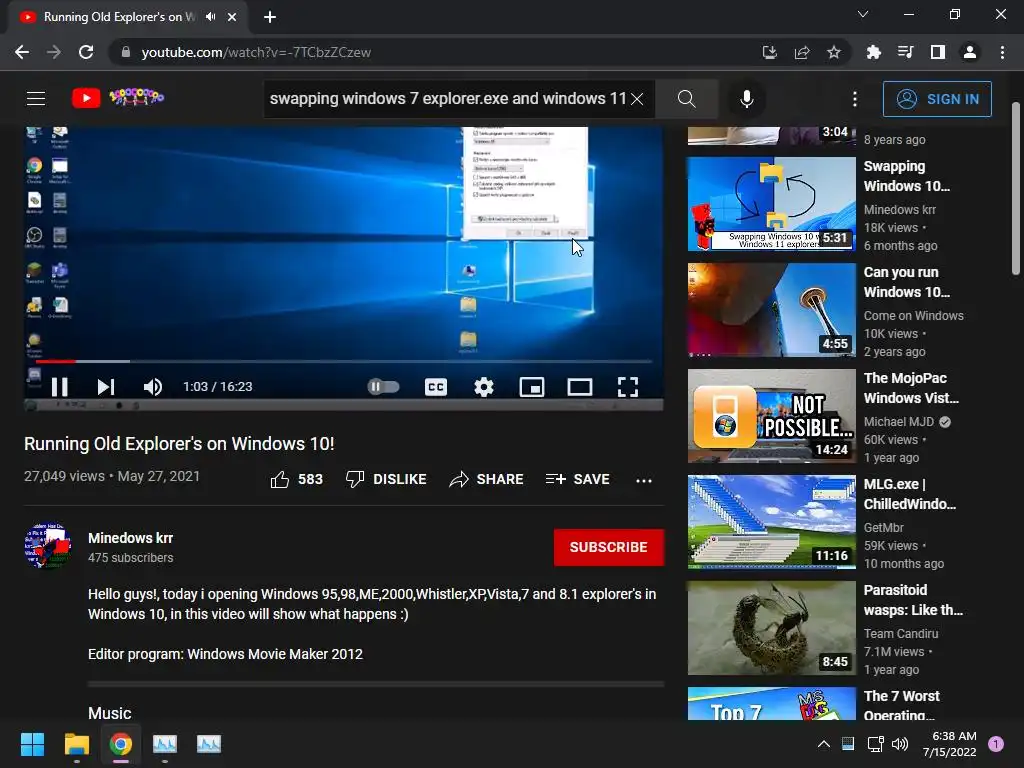Pause the video with the pause button
This screenshot has width=1024, height=768.
tap(59, 387)
